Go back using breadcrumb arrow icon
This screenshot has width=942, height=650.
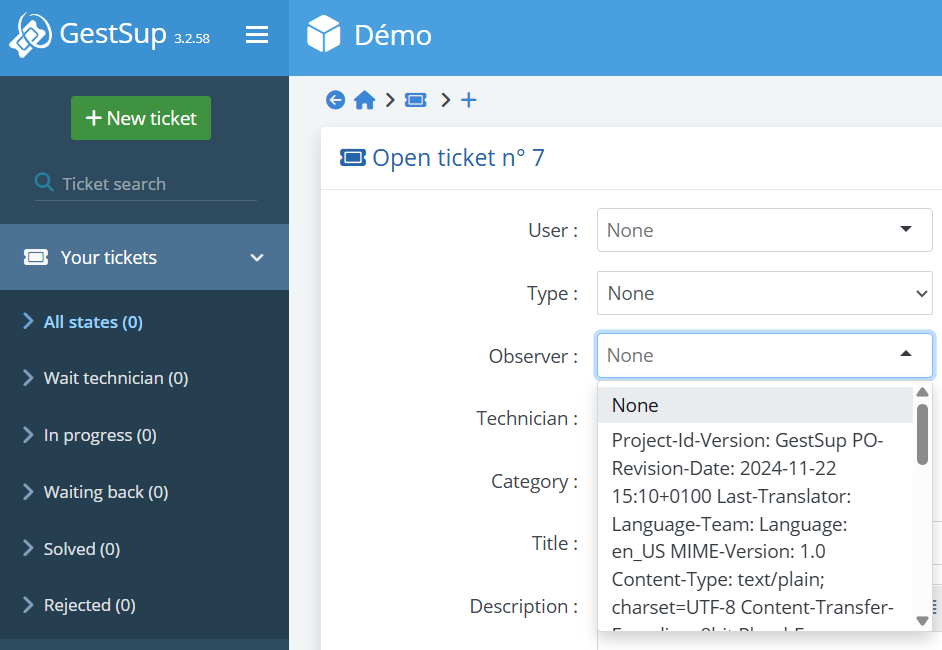pyautogui.click(x=336, y=100)
